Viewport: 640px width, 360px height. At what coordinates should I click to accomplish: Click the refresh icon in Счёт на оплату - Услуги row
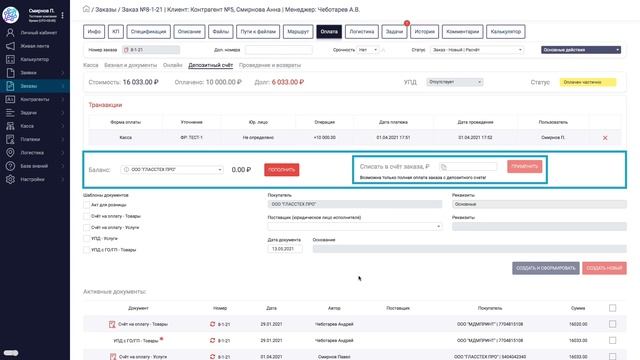[x=212, y=356]
